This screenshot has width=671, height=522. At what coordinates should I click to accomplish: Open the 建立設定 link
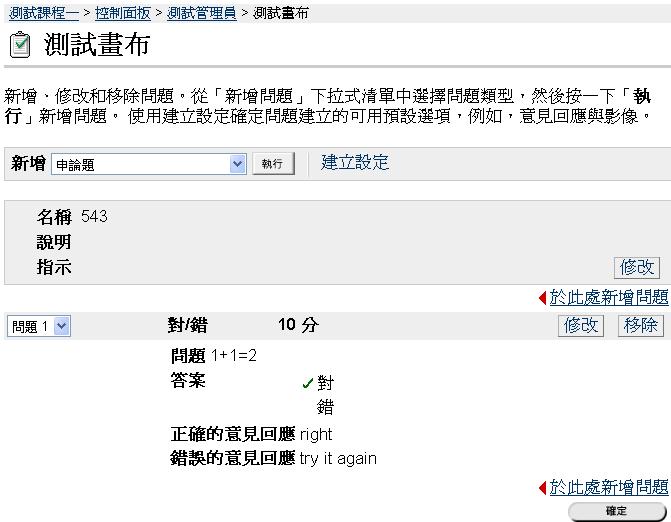[355, 163]
